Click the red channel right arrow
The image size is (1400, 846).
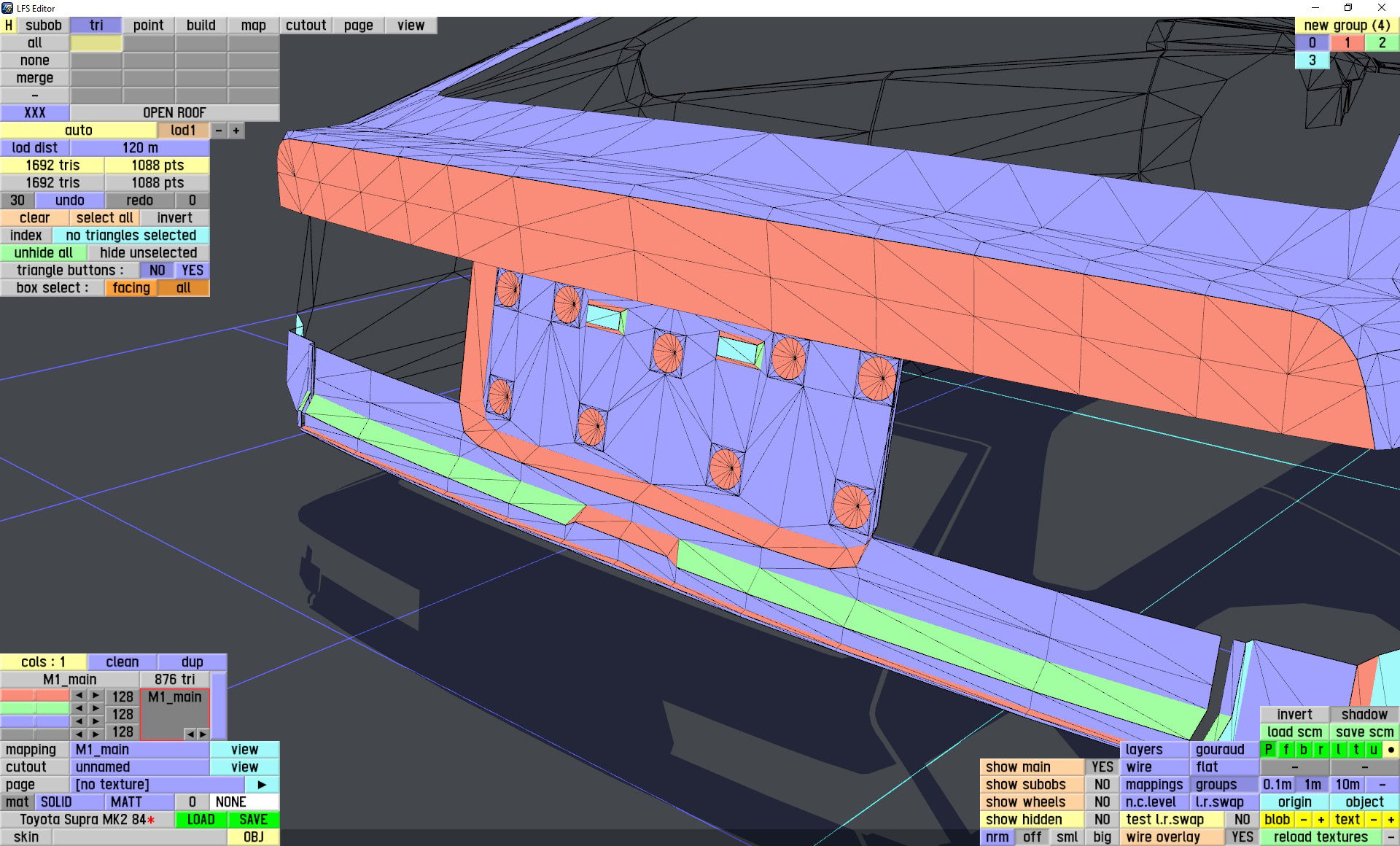[x=96, y=696]
